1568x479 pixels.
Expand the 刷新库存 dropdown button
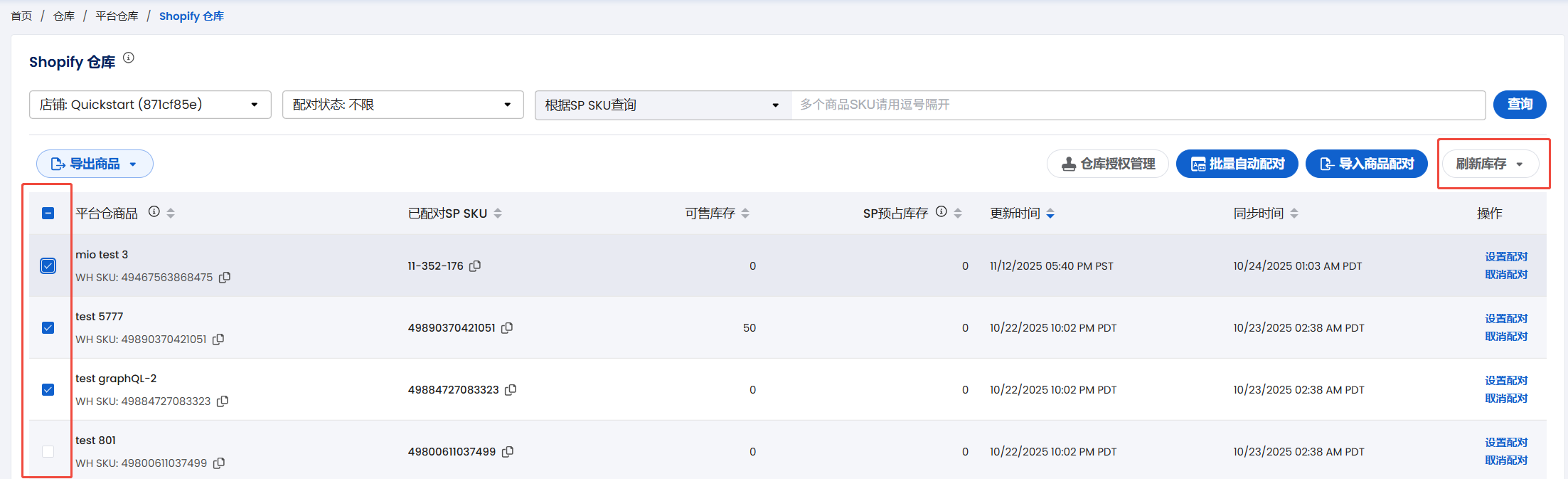tap(1490, 164)
